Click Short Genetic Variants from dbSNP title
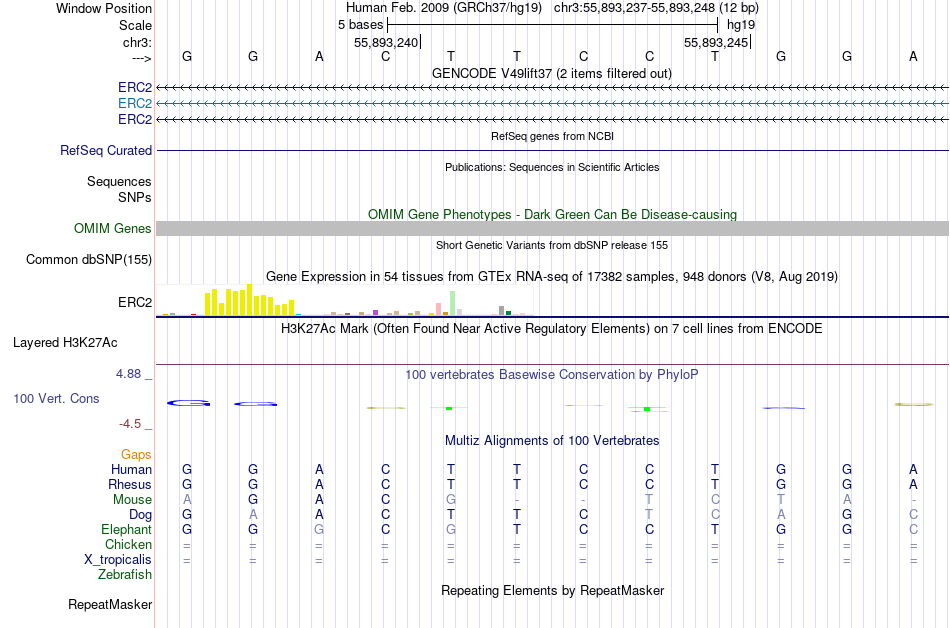Viewport: 950px width, 628px height. (552, 245)
